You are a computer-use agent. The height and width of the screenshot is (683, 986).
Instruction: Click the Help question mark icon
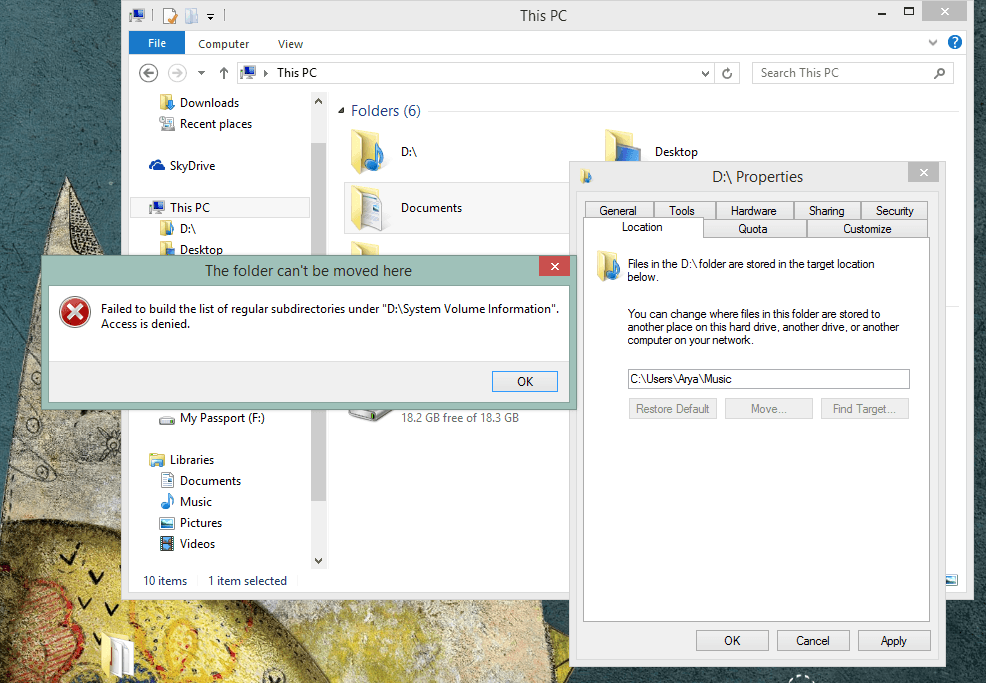tap(954, 43)
